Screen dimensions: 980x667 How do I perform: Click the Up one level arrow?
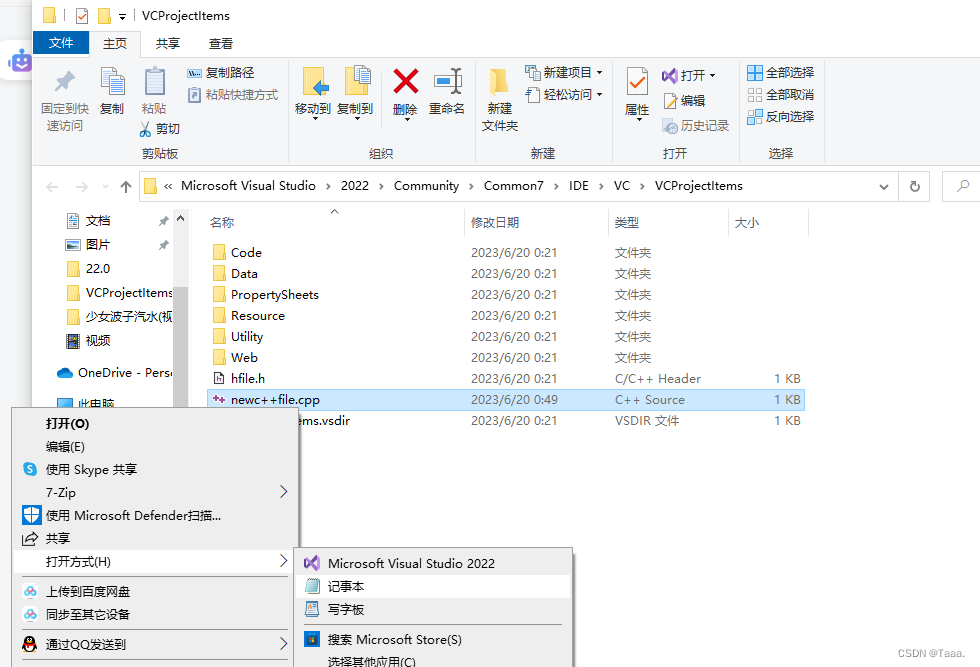pos(126,186)
